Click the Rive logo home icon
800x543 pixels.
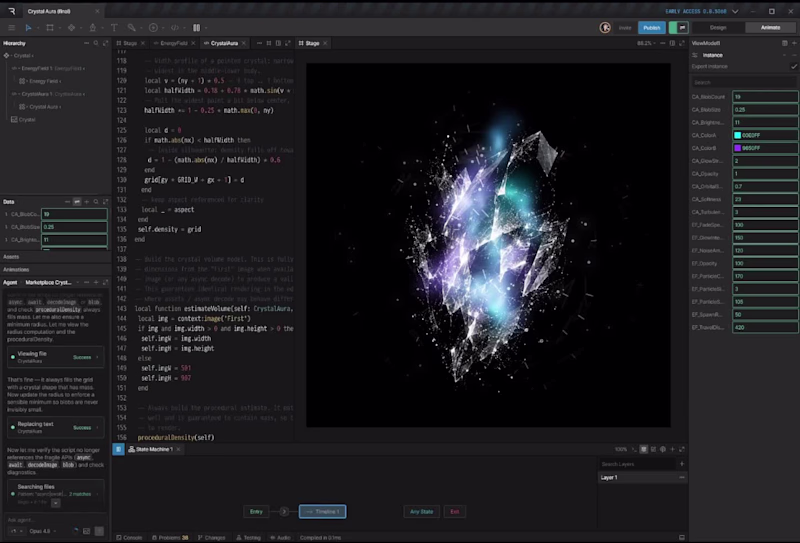point(11,11)
